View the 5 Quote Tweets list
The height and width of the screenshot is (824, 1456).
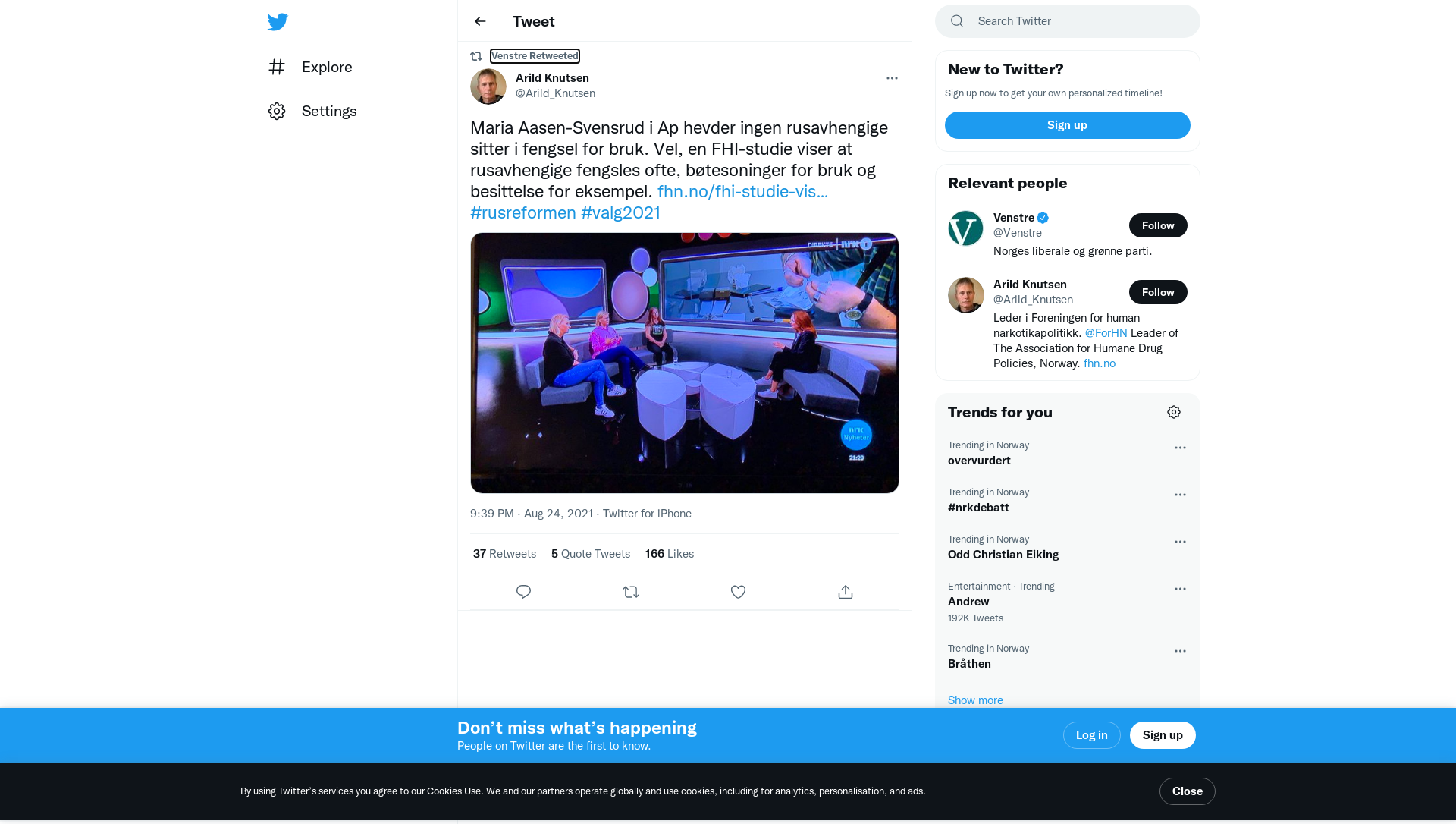[591, 554]
